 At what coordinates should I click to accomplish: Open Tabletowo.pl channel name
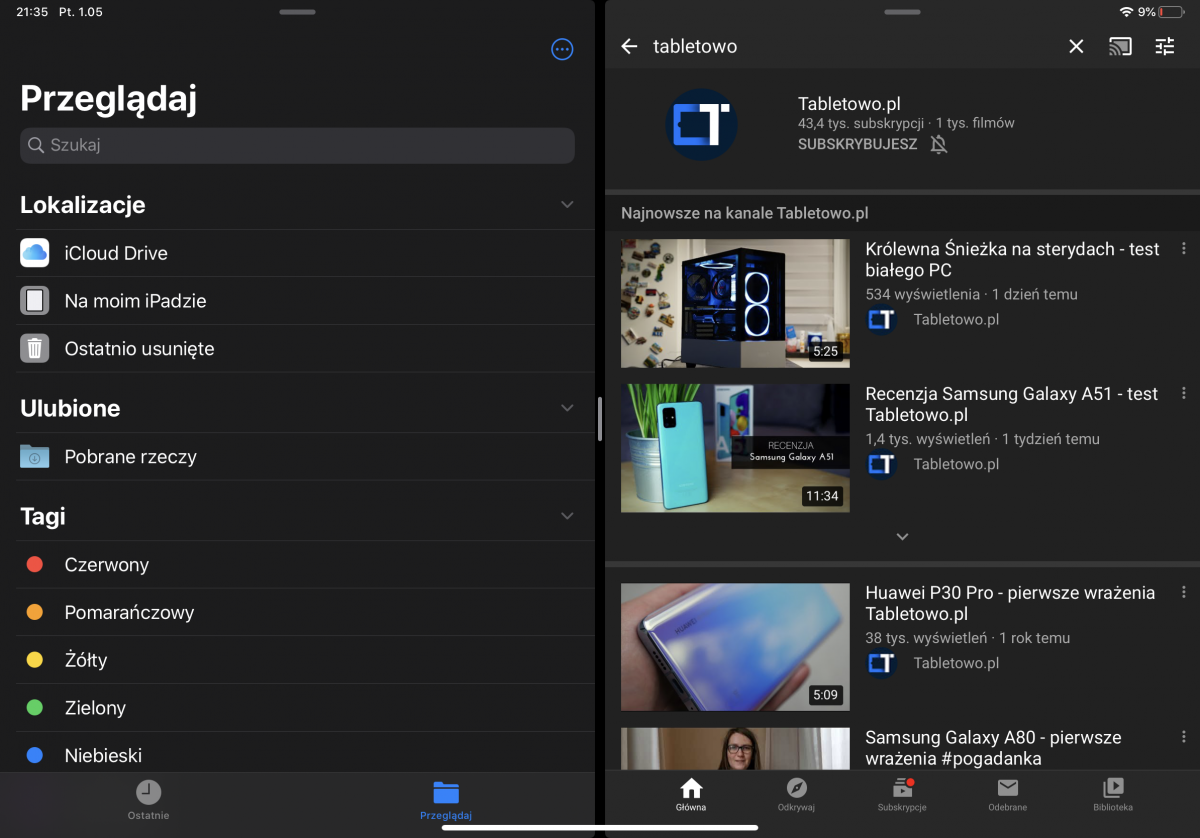849,104
